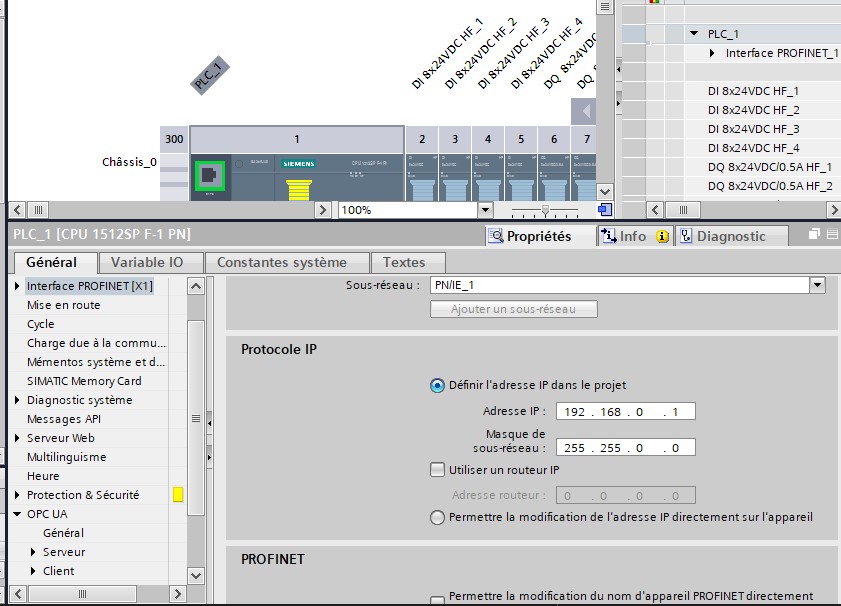Click the arrow button hiding module labels
This screenshot has height=606, width=841.
tap(584, 112)
